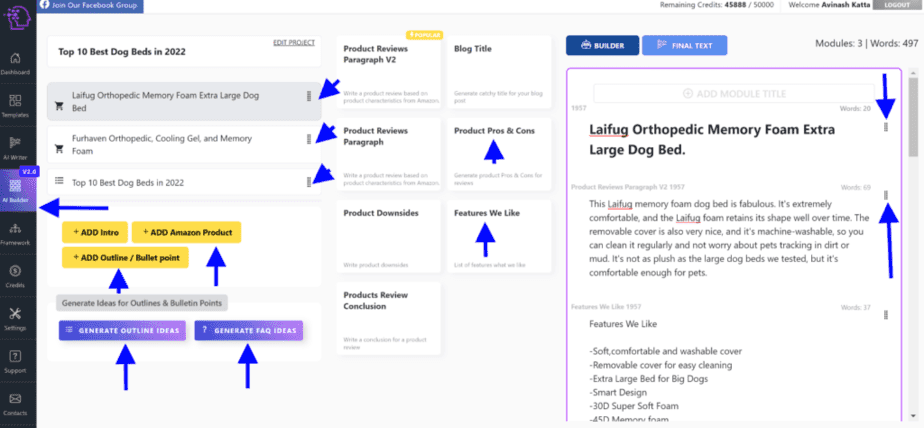924x428 pixels.
Task: Click the Logout button
Action: [x=895, y=5]
